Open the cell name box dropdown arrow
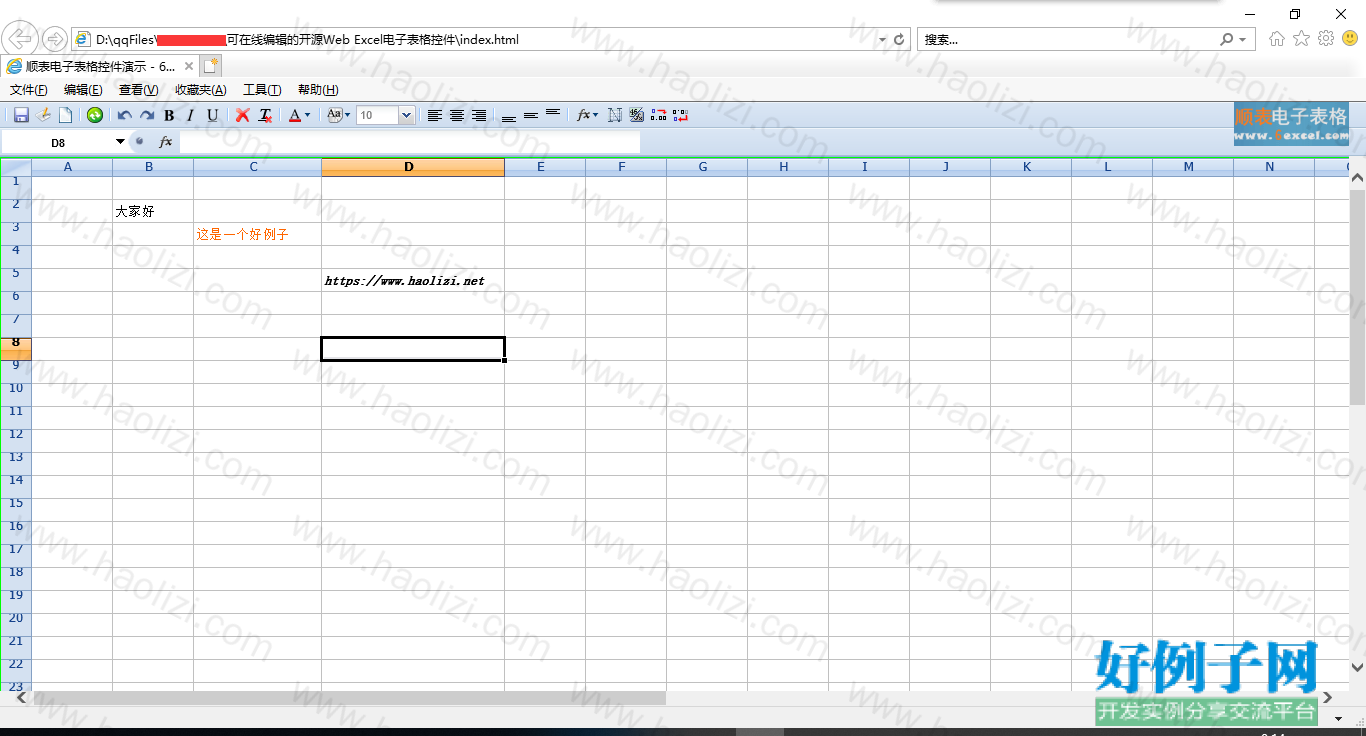Image resolution: width=1366 pixels, height=736 pixels. [x=121, y=142]
